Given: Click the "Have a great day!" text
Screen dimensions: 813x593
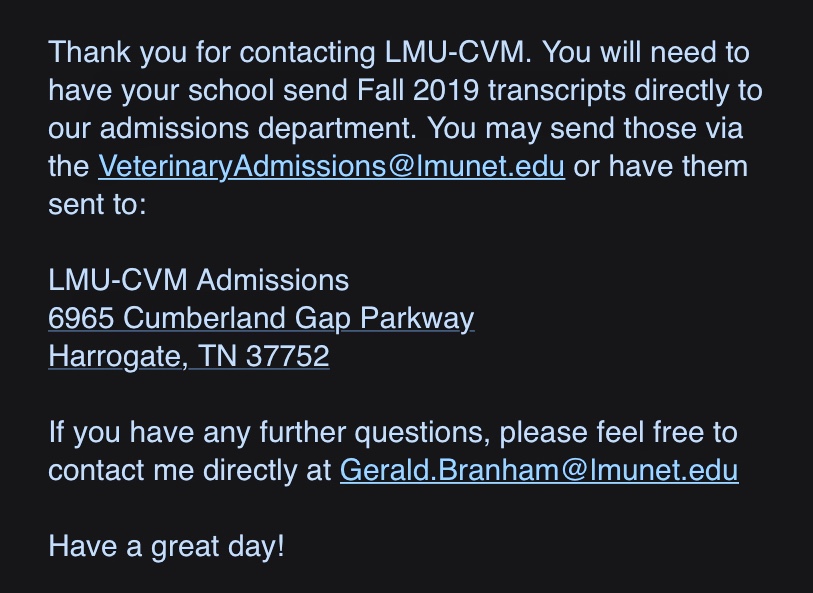Looking at the screenshot, I should pos(166,546).
